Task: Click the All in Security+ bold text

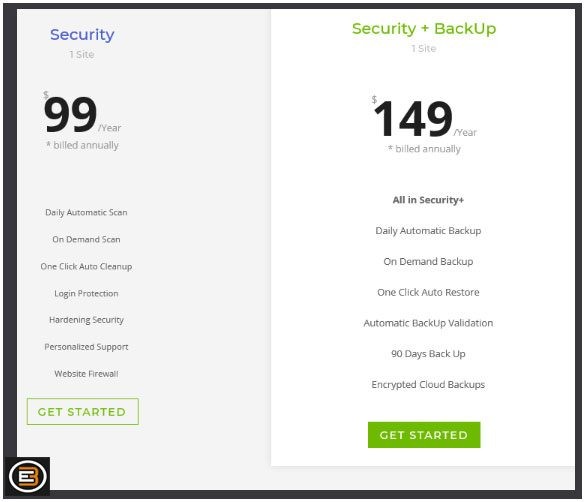Action: [428, 200]
